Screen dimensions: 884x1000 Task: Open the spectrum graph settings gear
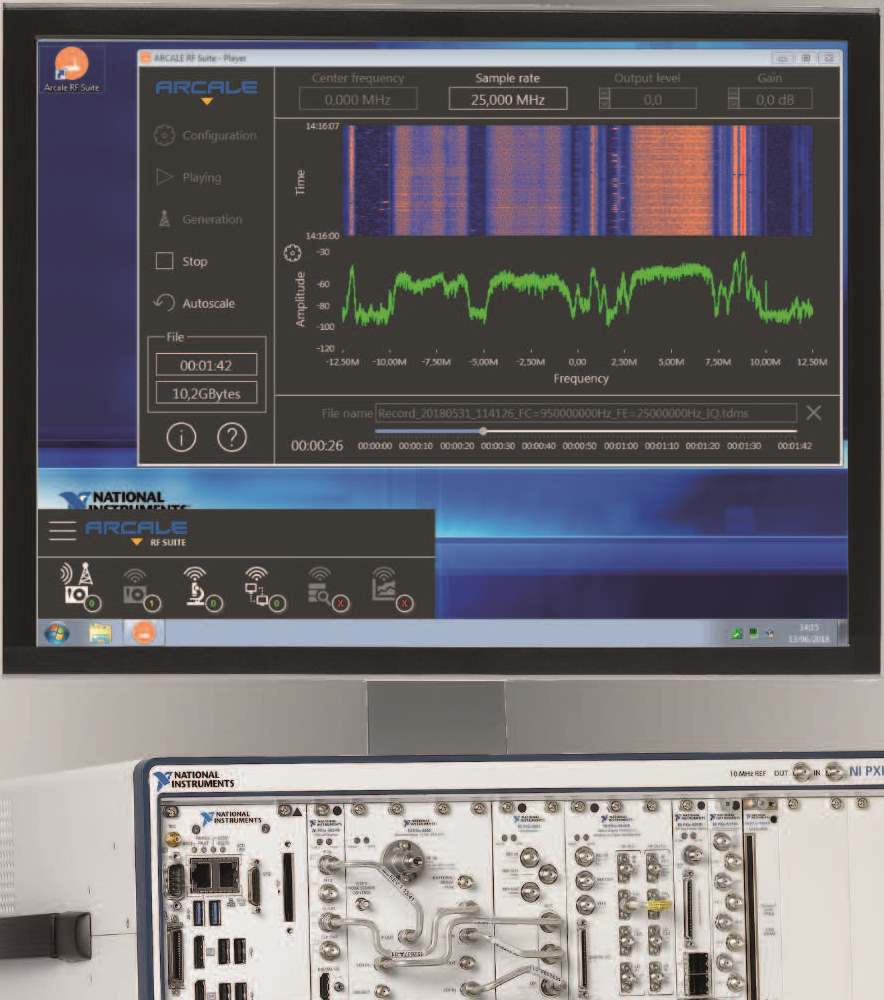tap(293, 254)
